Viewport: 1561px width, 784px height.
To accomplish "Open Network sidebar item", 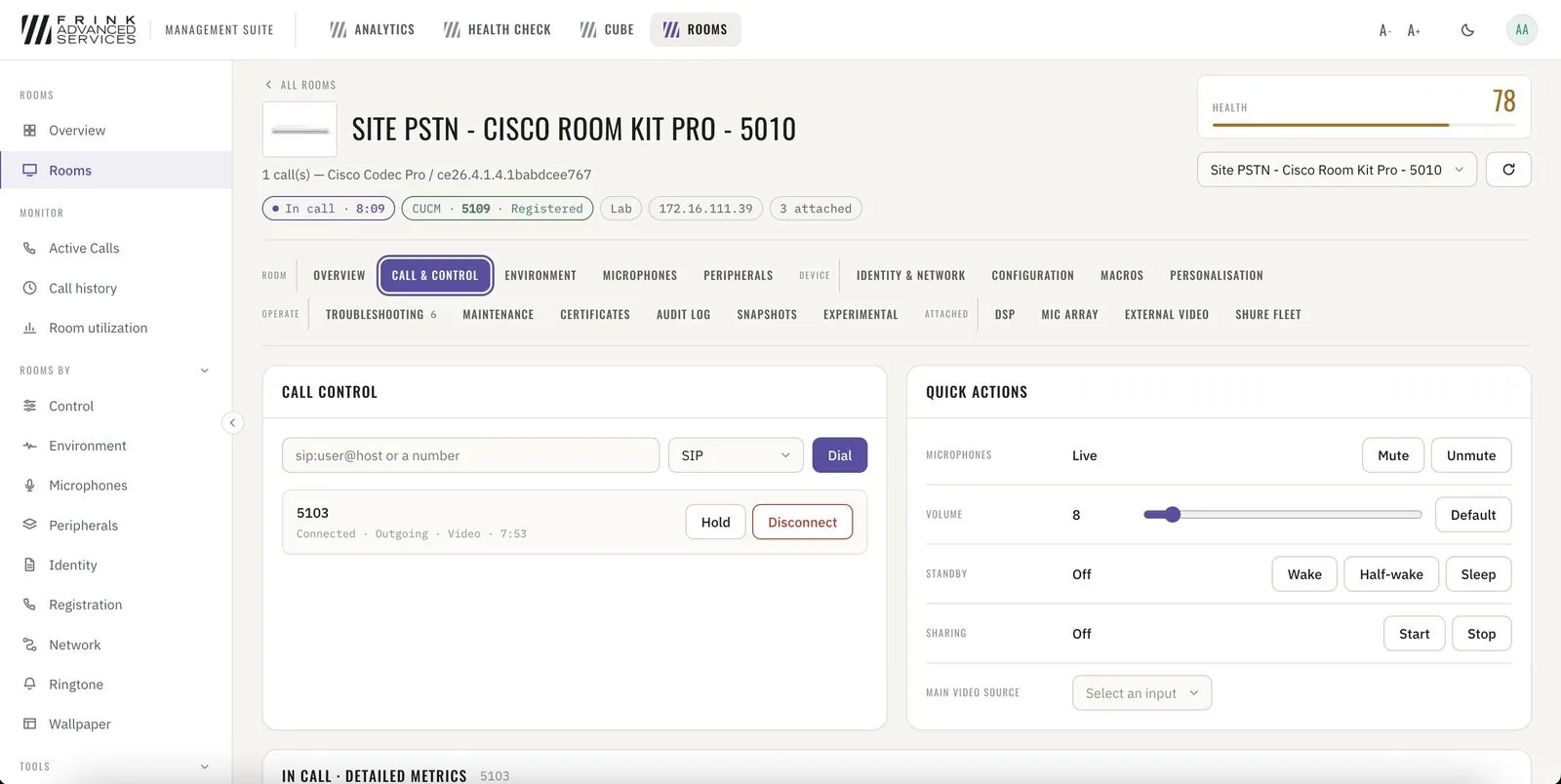I will tap(115, 646).
